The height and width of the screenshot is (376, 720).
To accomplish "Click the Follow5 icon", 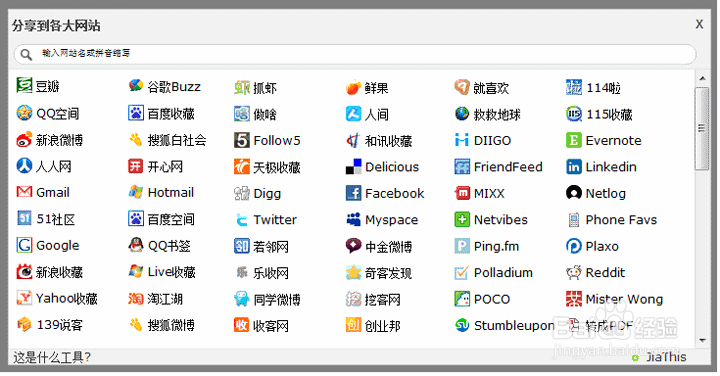I will pos(242,140).
